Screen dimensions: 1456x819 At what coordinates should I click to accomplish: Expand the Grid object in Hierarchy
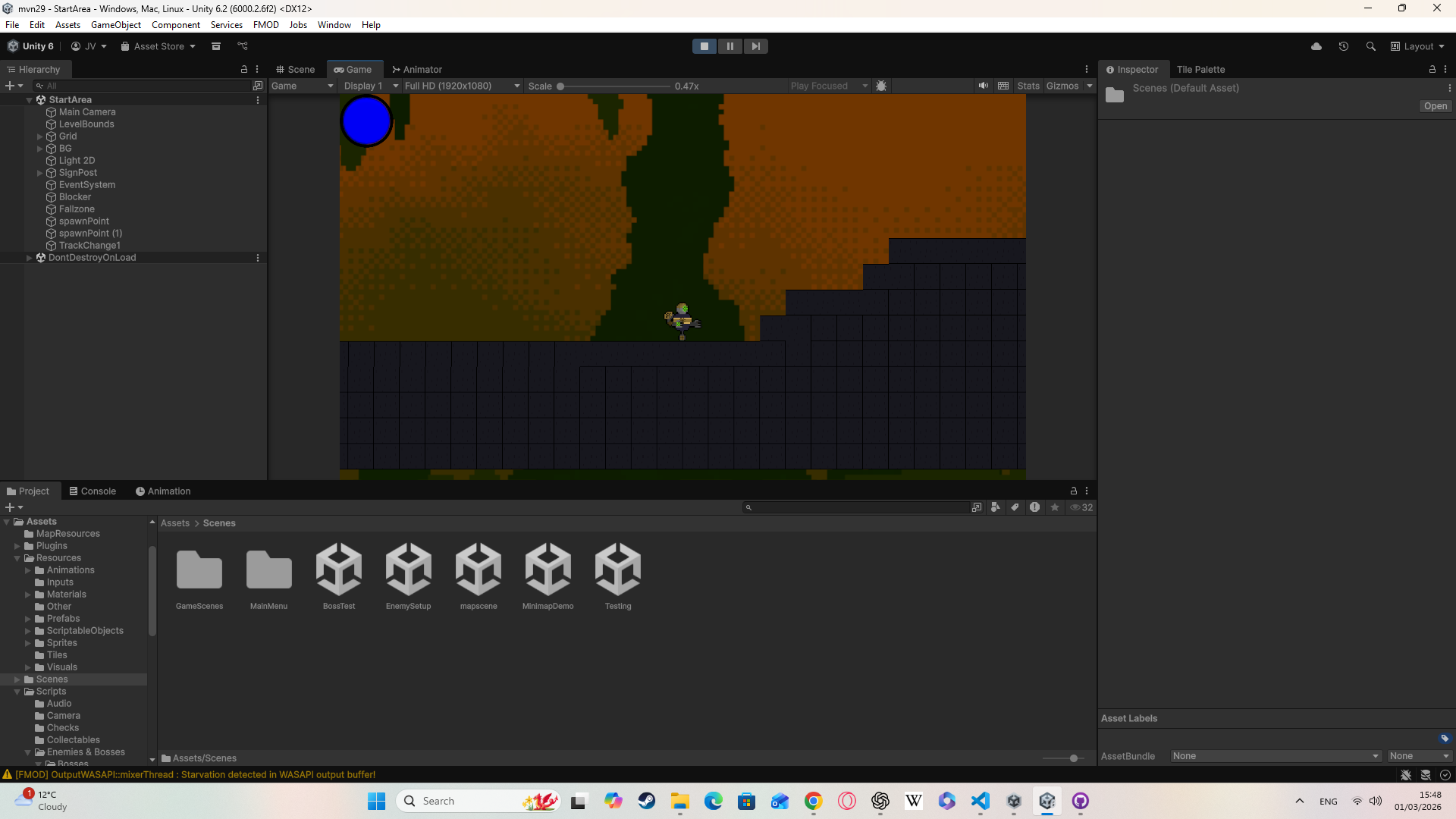pyautogui.click(x=39, y=136)
